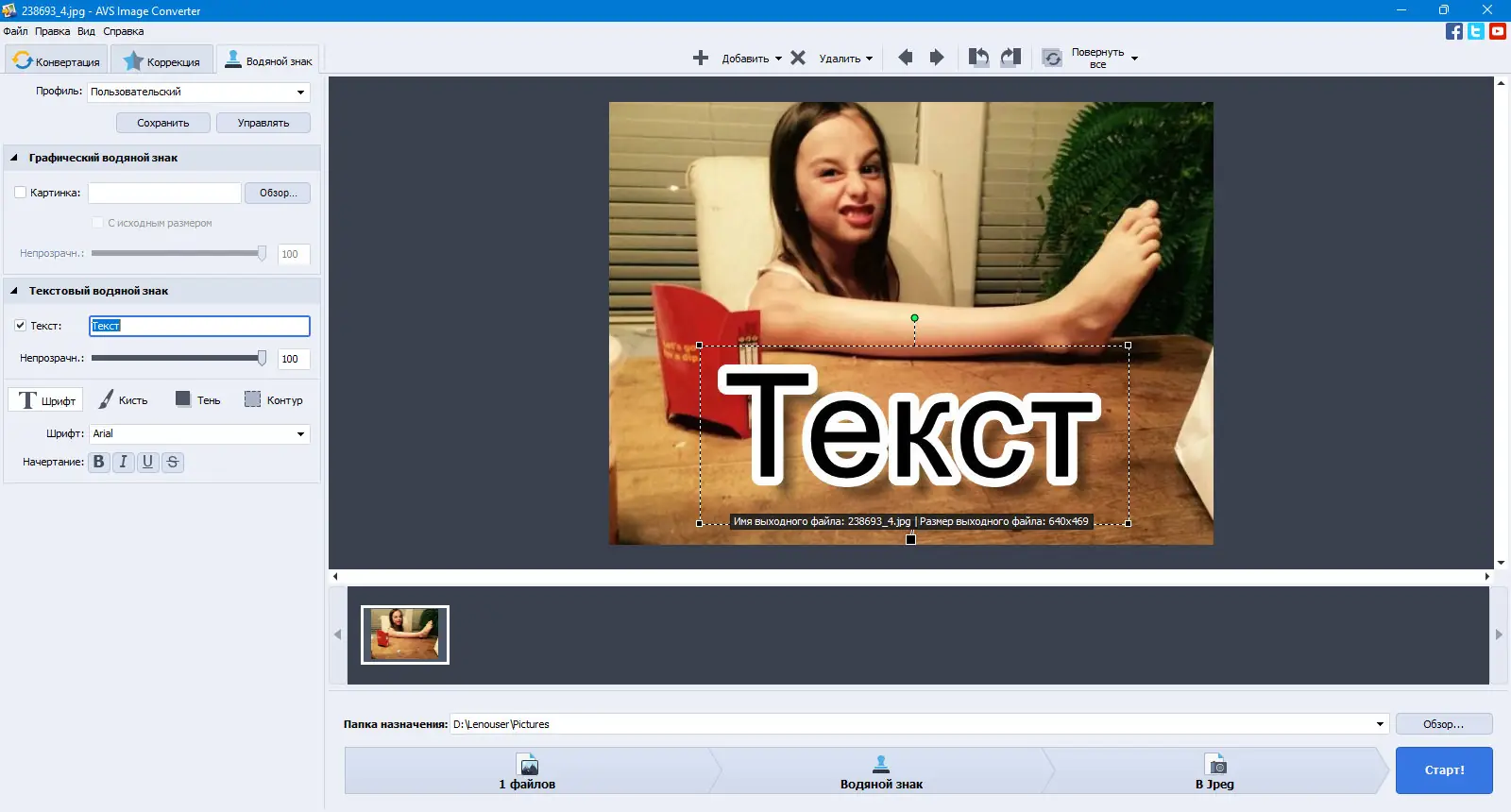
Task: Expand the Удалить dropdown arrow
Action: (x=869, y=59)
